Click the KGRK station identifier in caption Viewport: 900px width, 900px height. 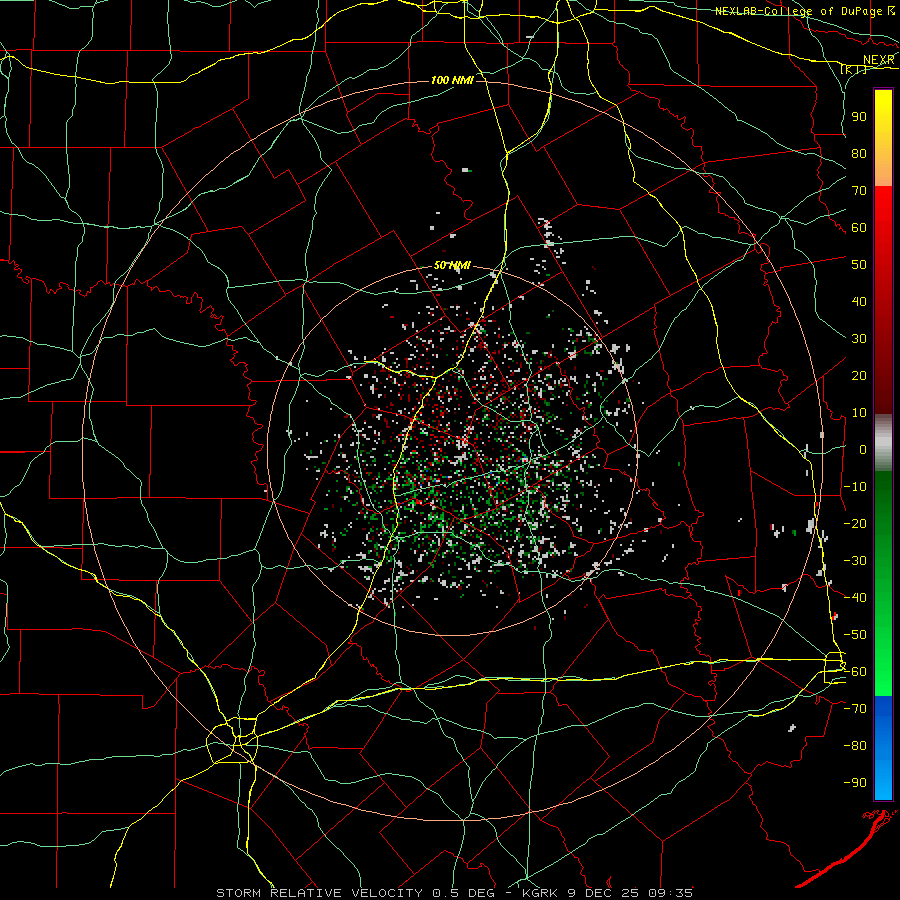540,893
